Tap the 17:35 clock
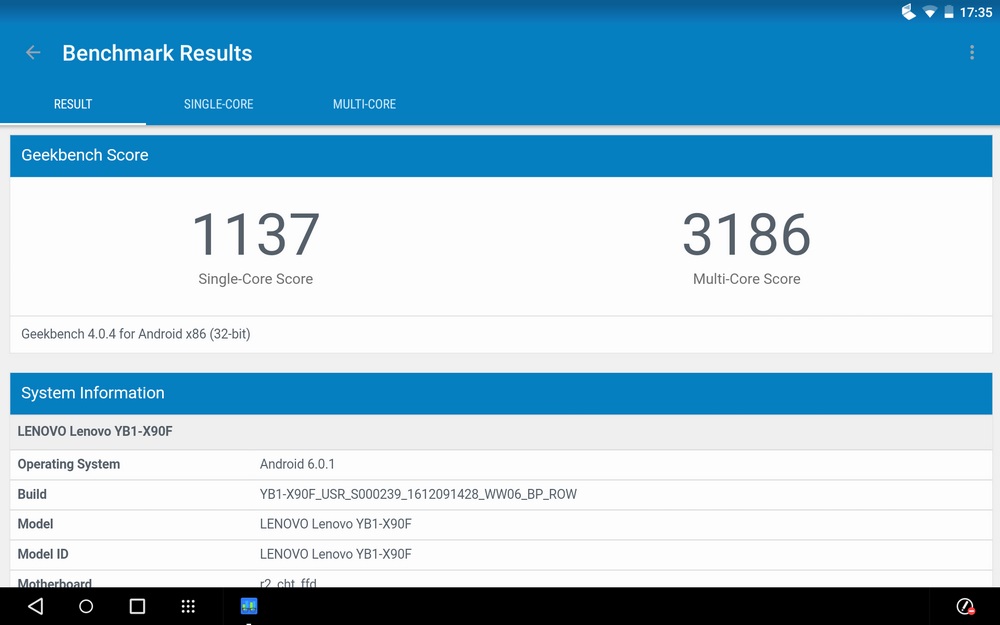 pyautogui.click(x=976, y=12)
